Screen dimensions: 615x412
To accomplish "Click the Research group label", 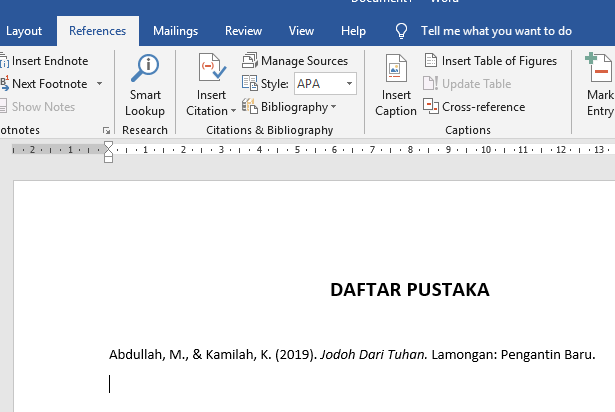I will point(145,130).
